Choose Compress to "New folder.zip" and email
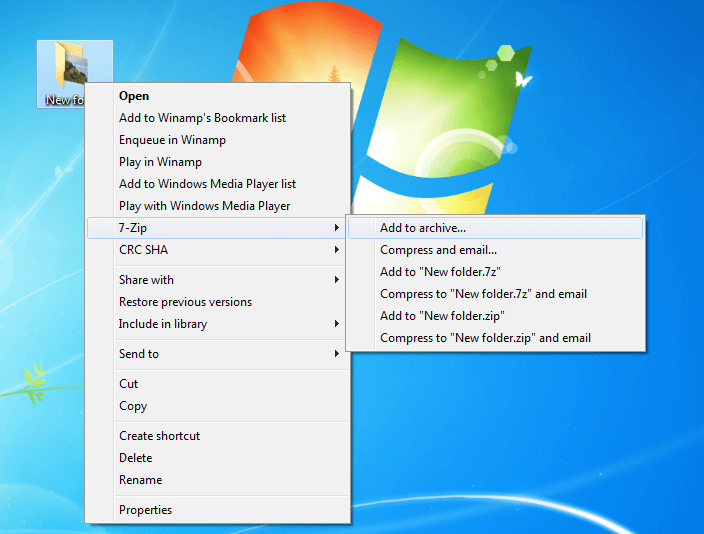This screenshot has height=534, width=704. (x=485, y=338)
